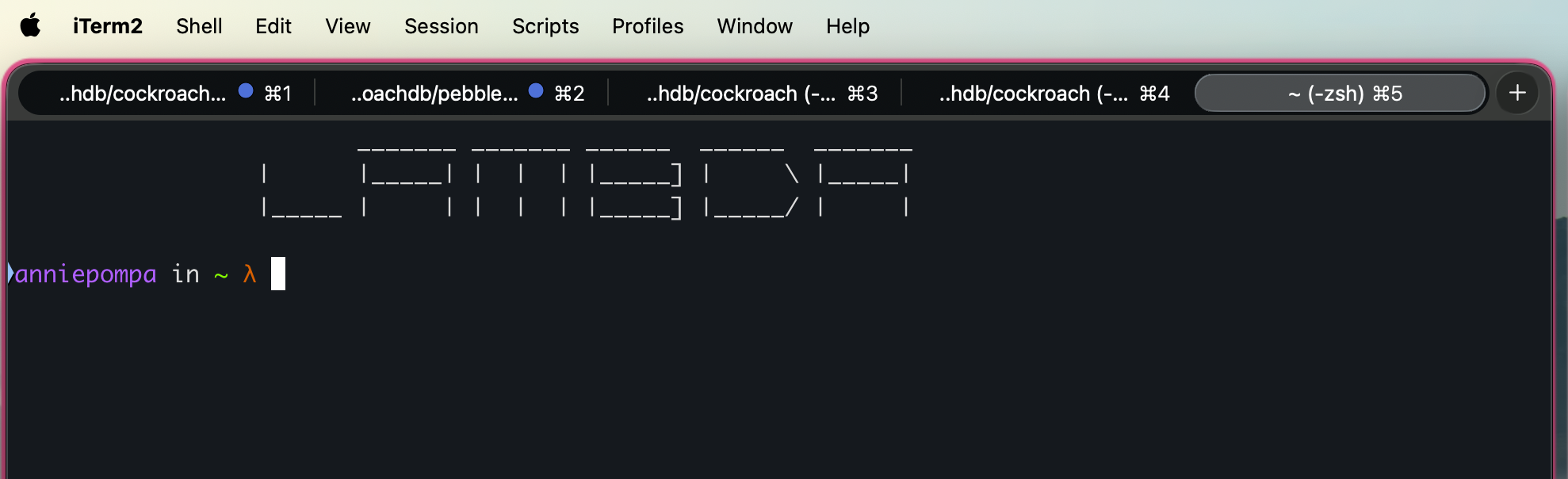Click the active ~ (-zsh) ⌘5 tab
1568x479 pixels.
[x=1341, y=94]
